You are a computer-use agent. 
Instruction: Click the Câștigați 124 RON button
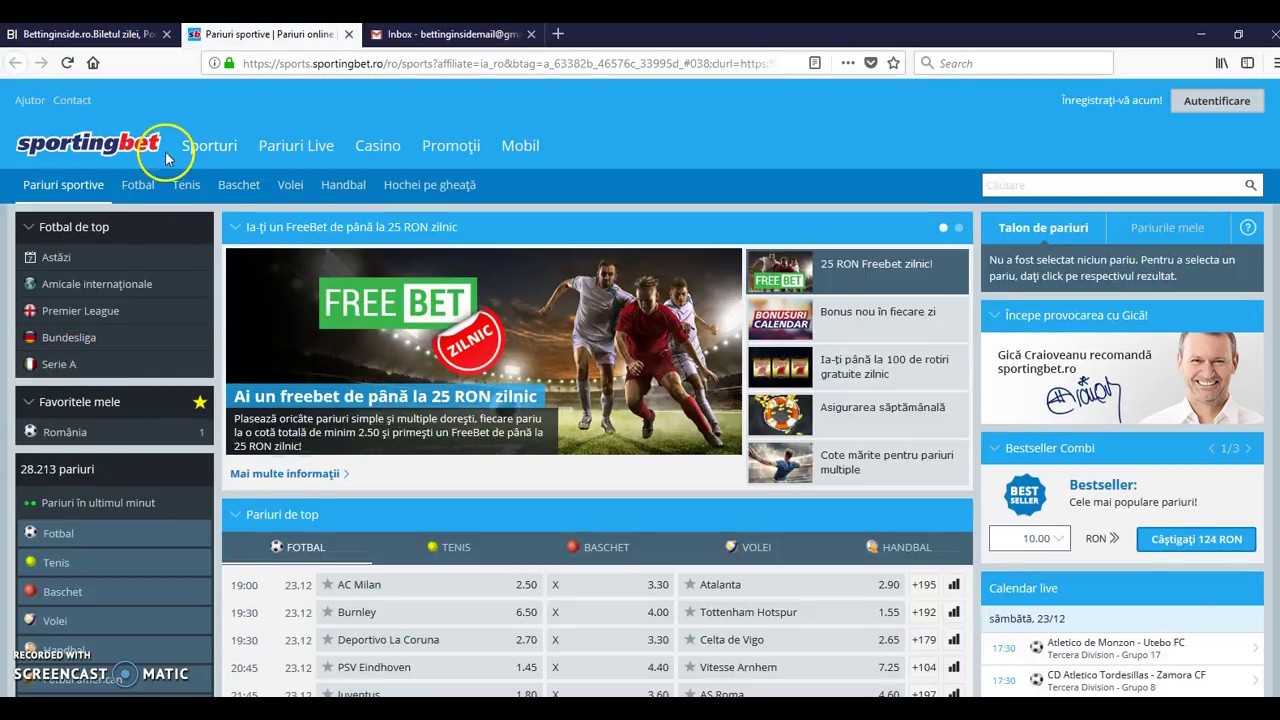click(x=1196, y=539)
